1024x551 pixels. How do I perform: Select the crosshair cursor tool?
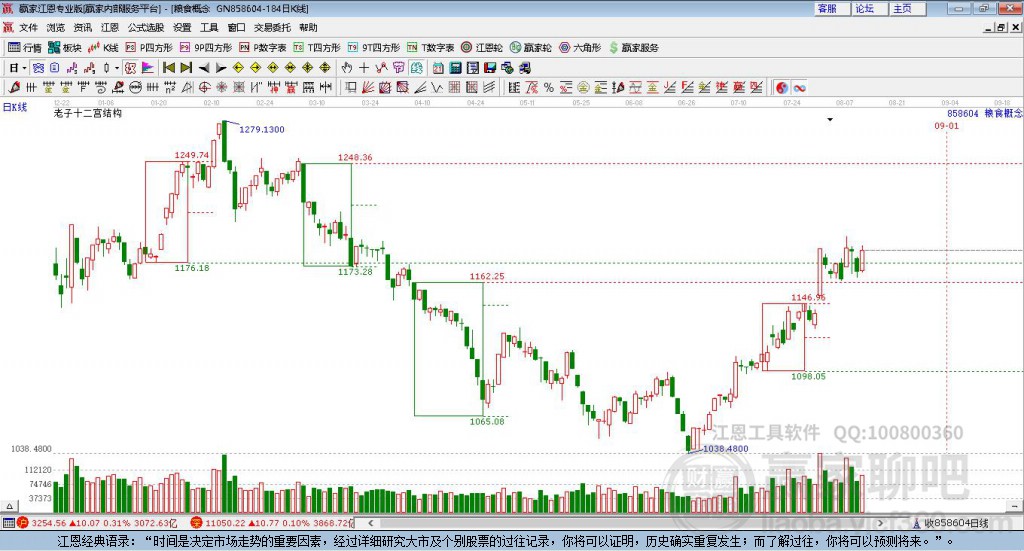[x=364, y=68]
